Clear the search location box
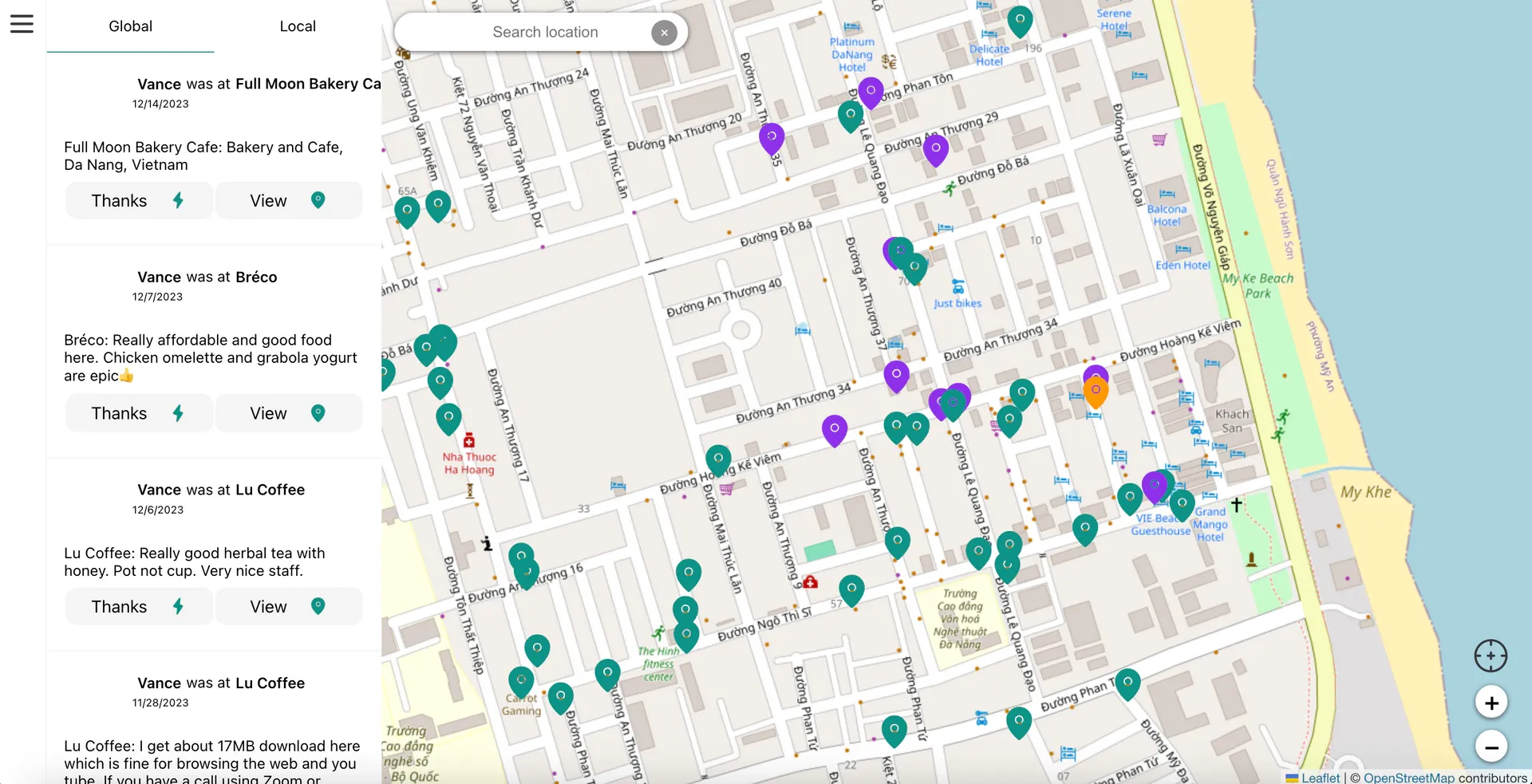This screenshot has height=784, width=1532. [x=664, y=33]
